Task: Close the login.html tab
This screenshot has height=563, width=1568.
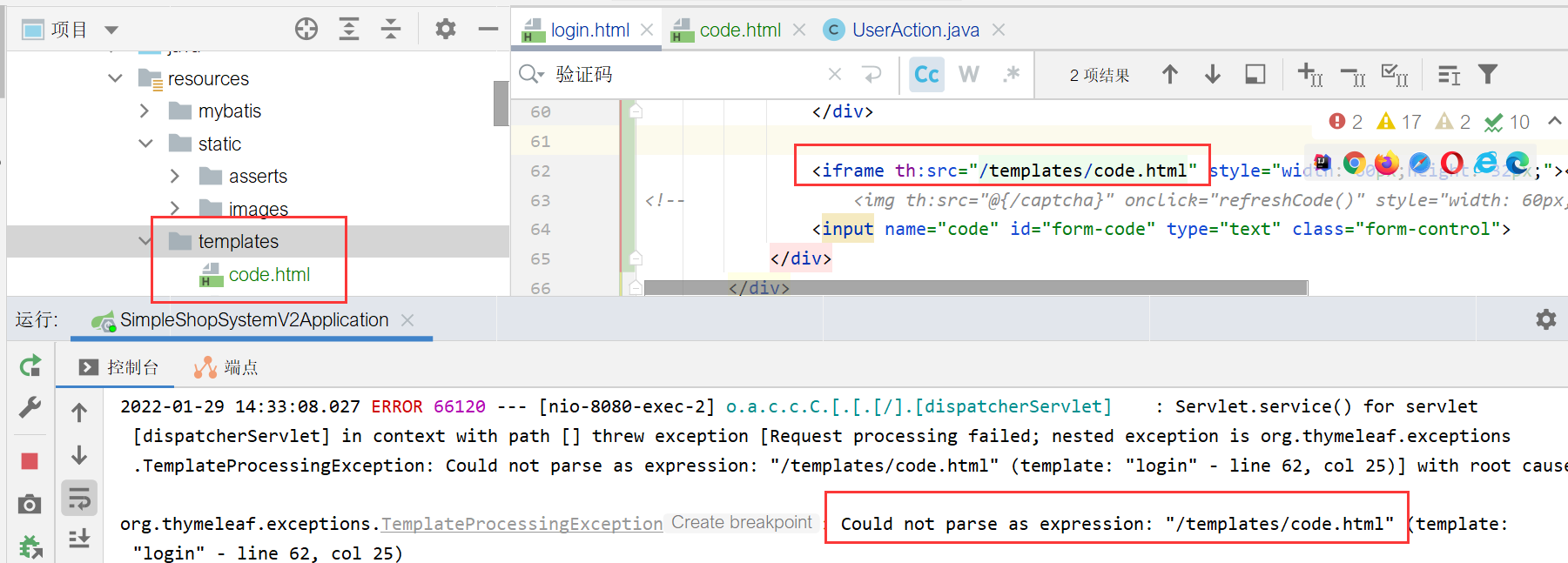Action: coord(647,30)
